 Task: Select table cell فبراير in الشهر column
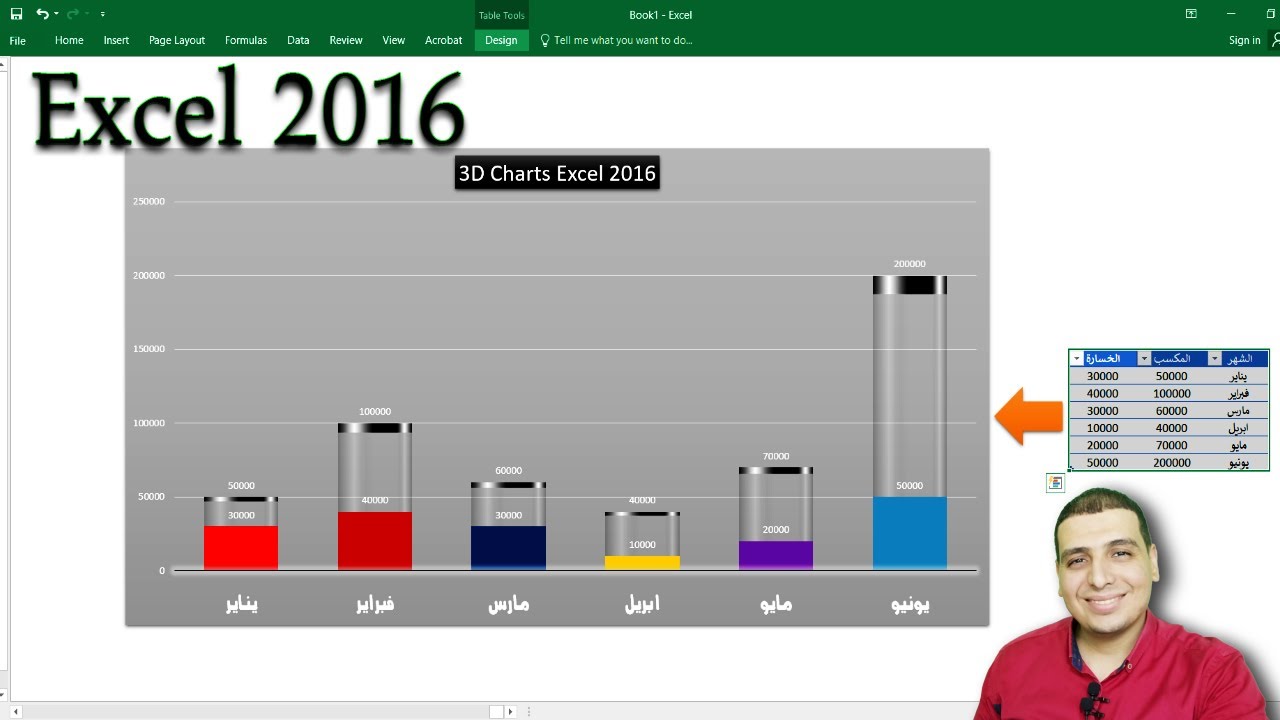click(1239, 394)
